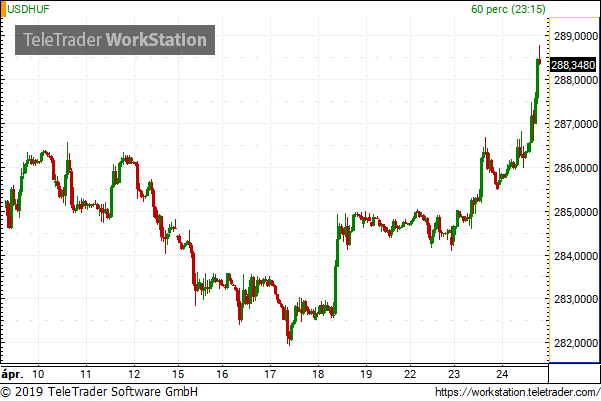Screen dimensions: 601x401
Task: Click date 19 on the time axis
Action: click(366, 374)
